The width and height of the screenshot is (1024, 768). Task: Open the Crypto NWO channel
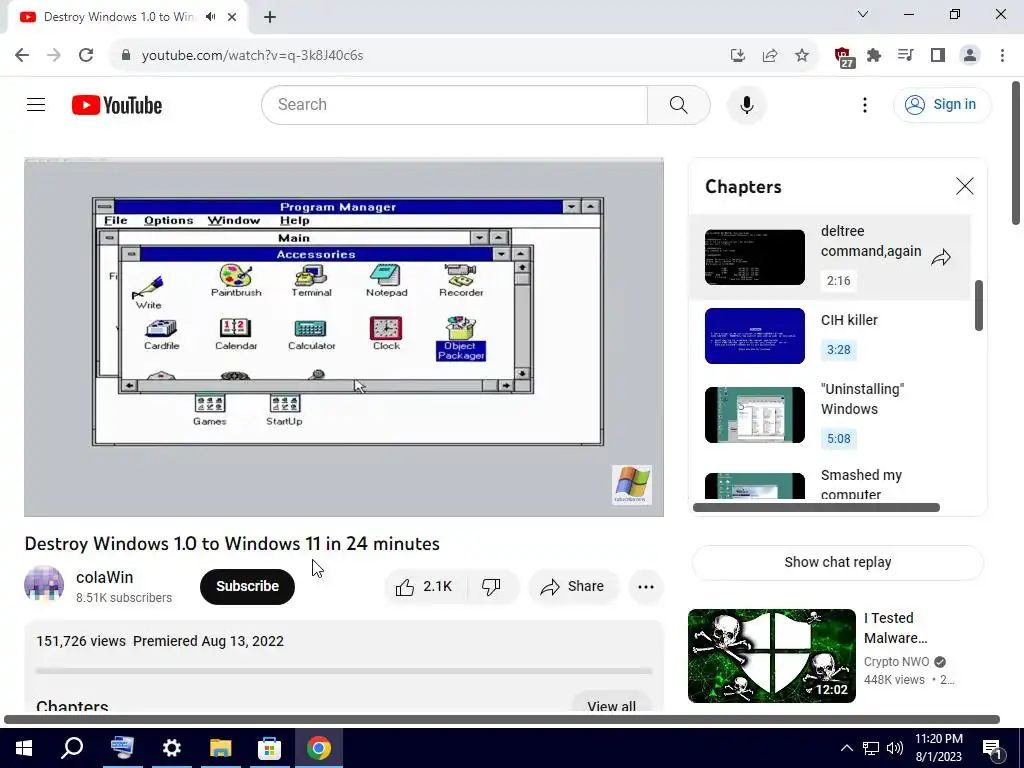tap(896, 662)
